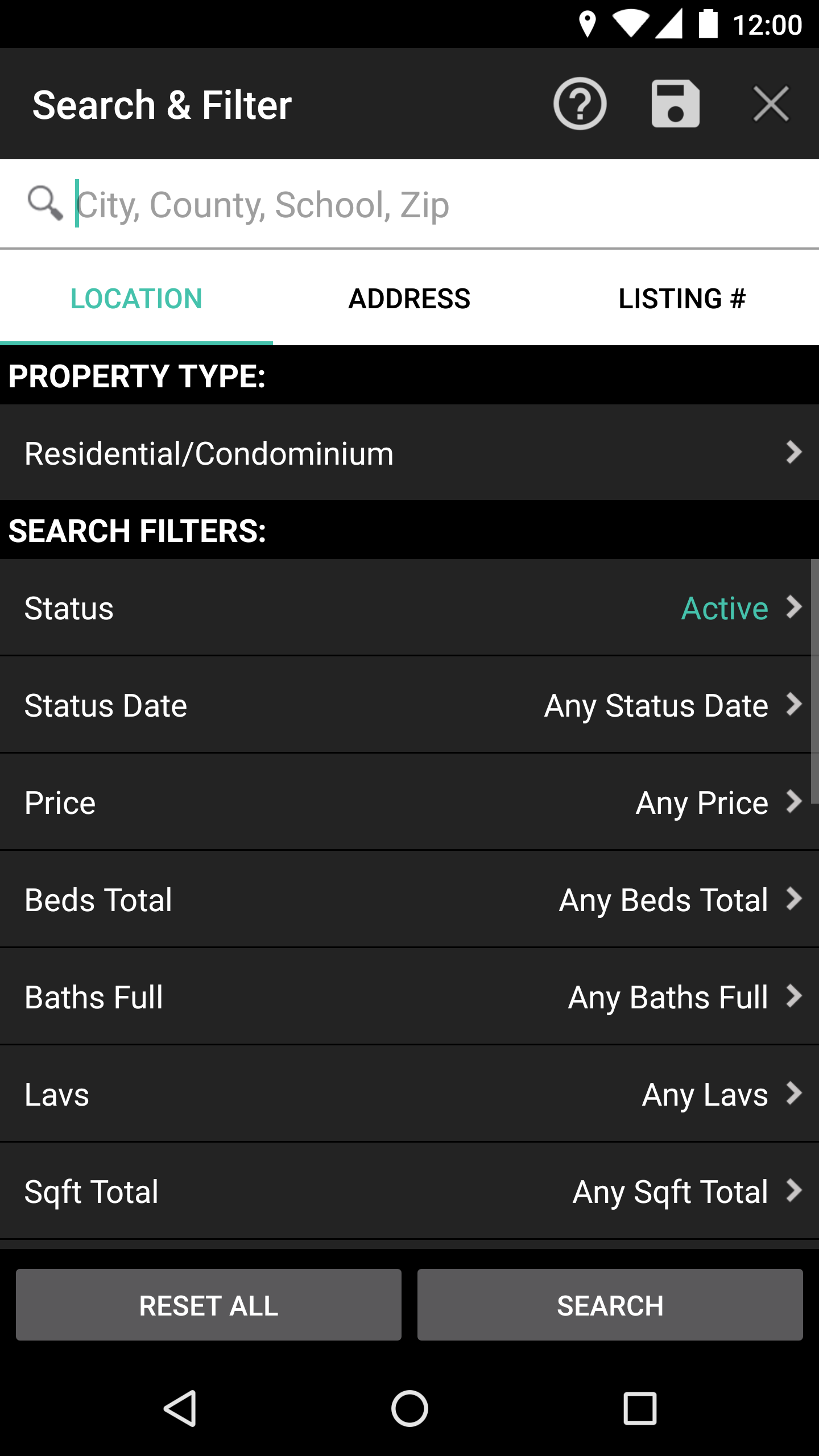This screenshot has width=819, height=1456.
Task: Tap the Android back navigation icon
Action: [180, 1408]
